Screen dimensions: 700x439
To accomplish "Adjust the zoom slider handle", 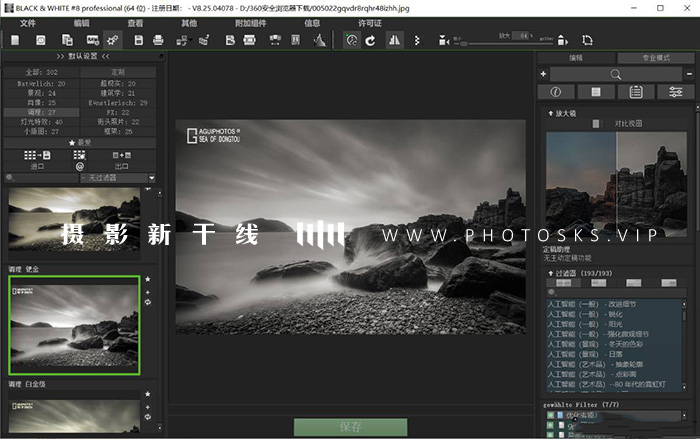I will coord(464,44).
